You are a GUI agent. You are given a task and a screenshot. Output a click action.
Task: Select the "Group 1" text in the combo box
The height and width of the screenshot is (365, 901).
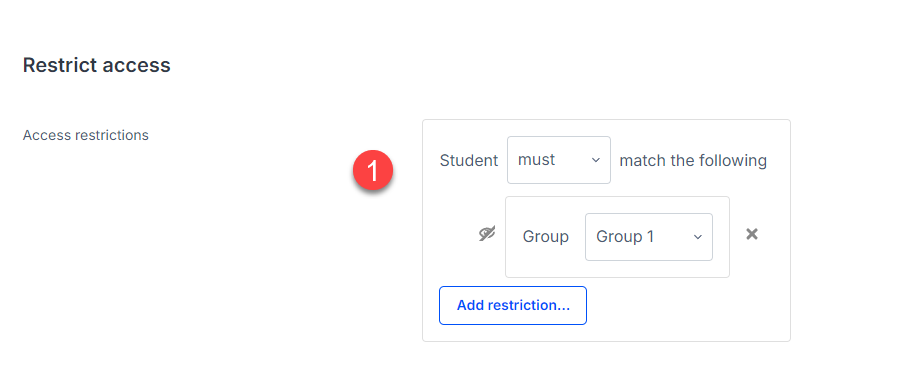tap(625, 237)
